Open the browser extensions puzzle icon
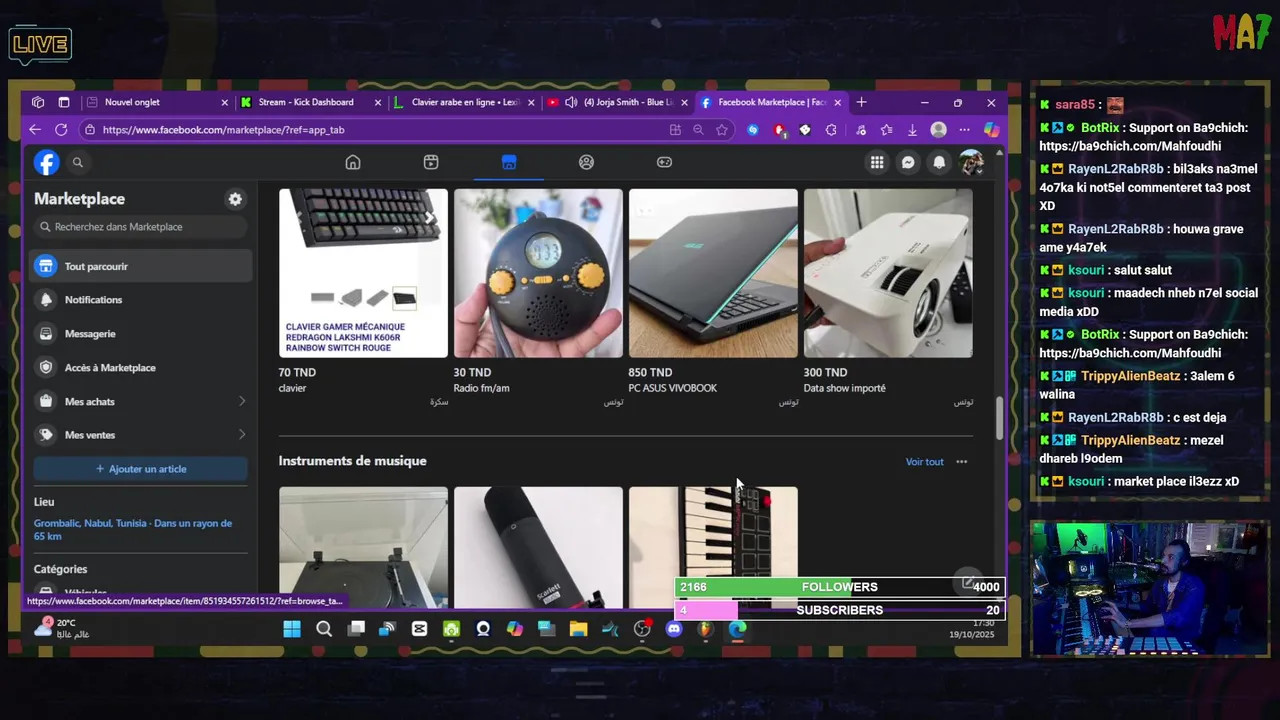The image size is (1280, 720). click(831, 130)
